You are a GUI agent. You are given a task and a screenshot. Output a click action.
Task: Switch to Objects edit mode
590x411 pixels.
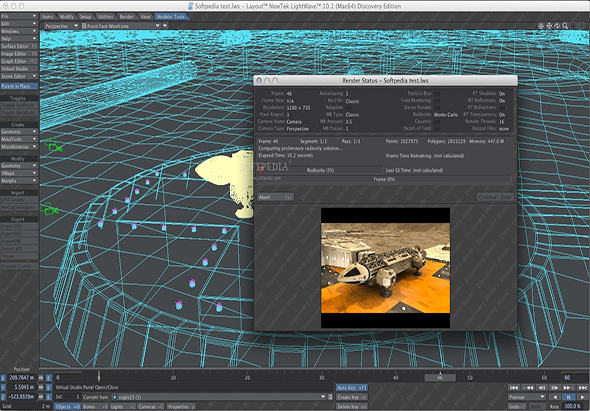tap(67, 407)
